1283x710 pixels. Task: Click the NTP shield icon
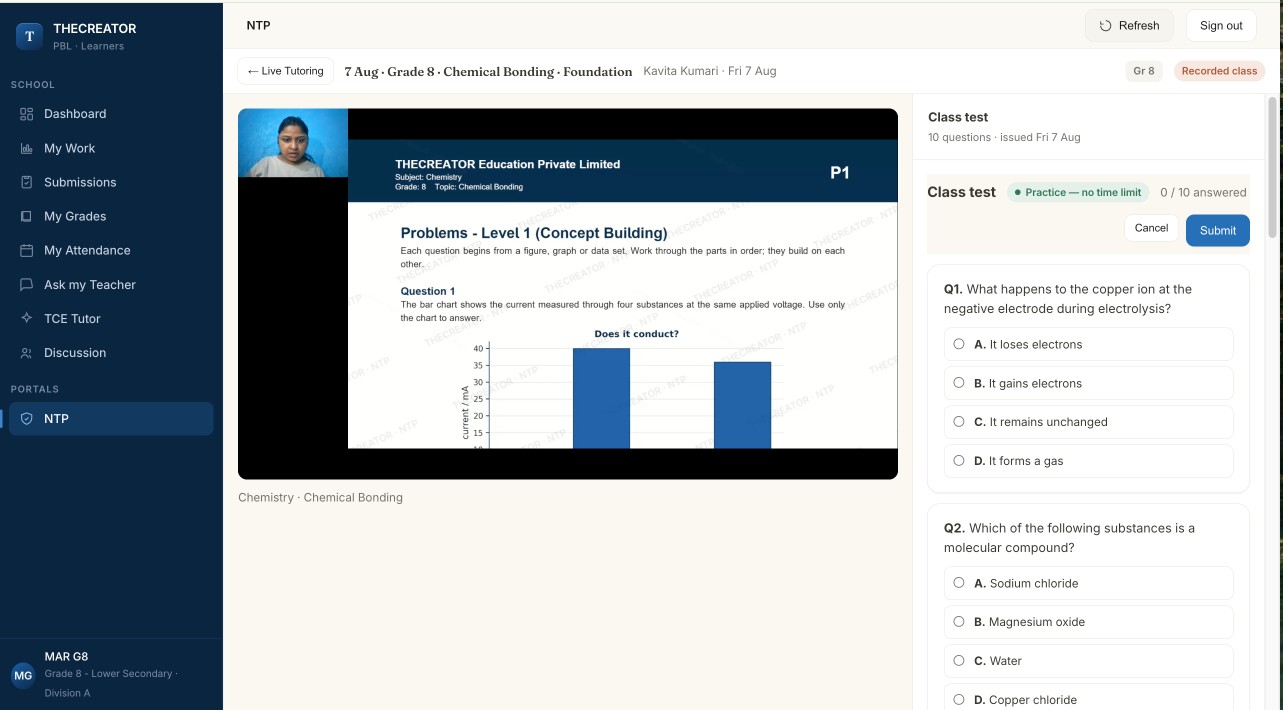pyautogui.click(x=27, y=419)
